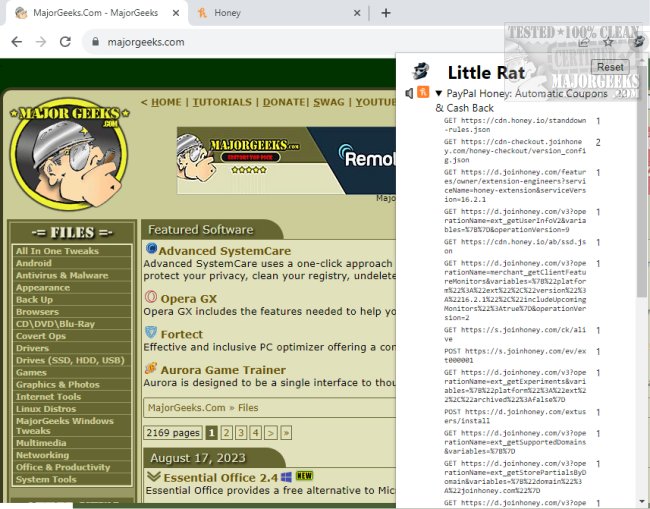This screenshot has height=509, width=650.
Task: Click the Fortect shield icon
Action: click(151, 332)
